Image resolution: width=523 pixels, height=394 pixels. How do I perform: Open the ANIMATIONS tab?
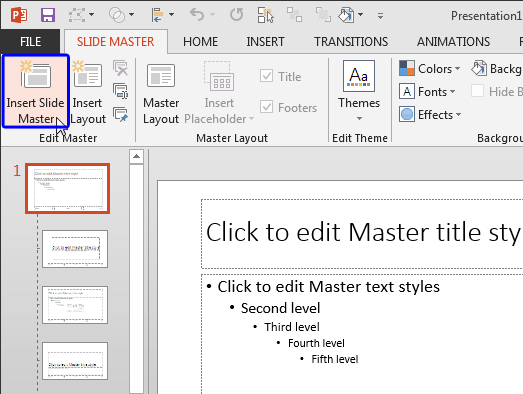click(453, 42)
